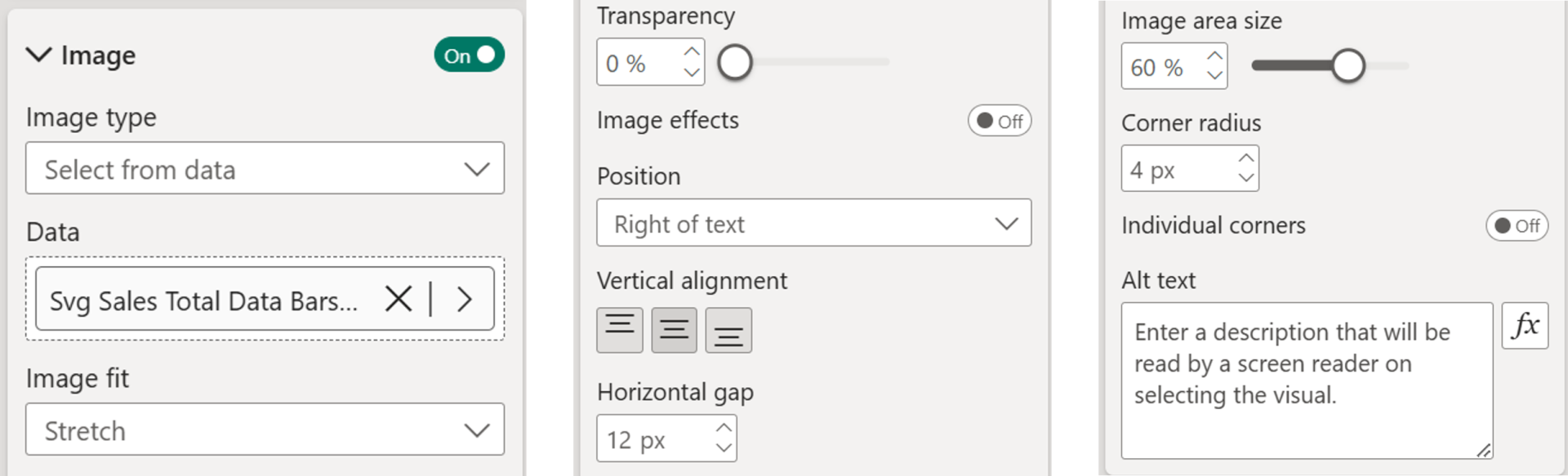Increase Transparency percent with up arrow

[x=692, y=51]
